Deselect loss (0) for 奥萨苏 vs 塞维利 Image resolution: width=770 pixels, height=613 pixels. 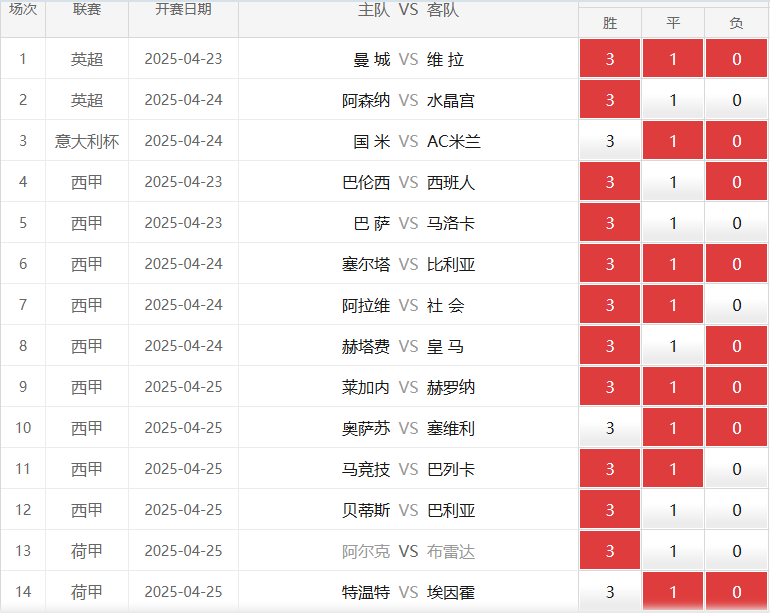pyautogui.click(x=736, y=428)
